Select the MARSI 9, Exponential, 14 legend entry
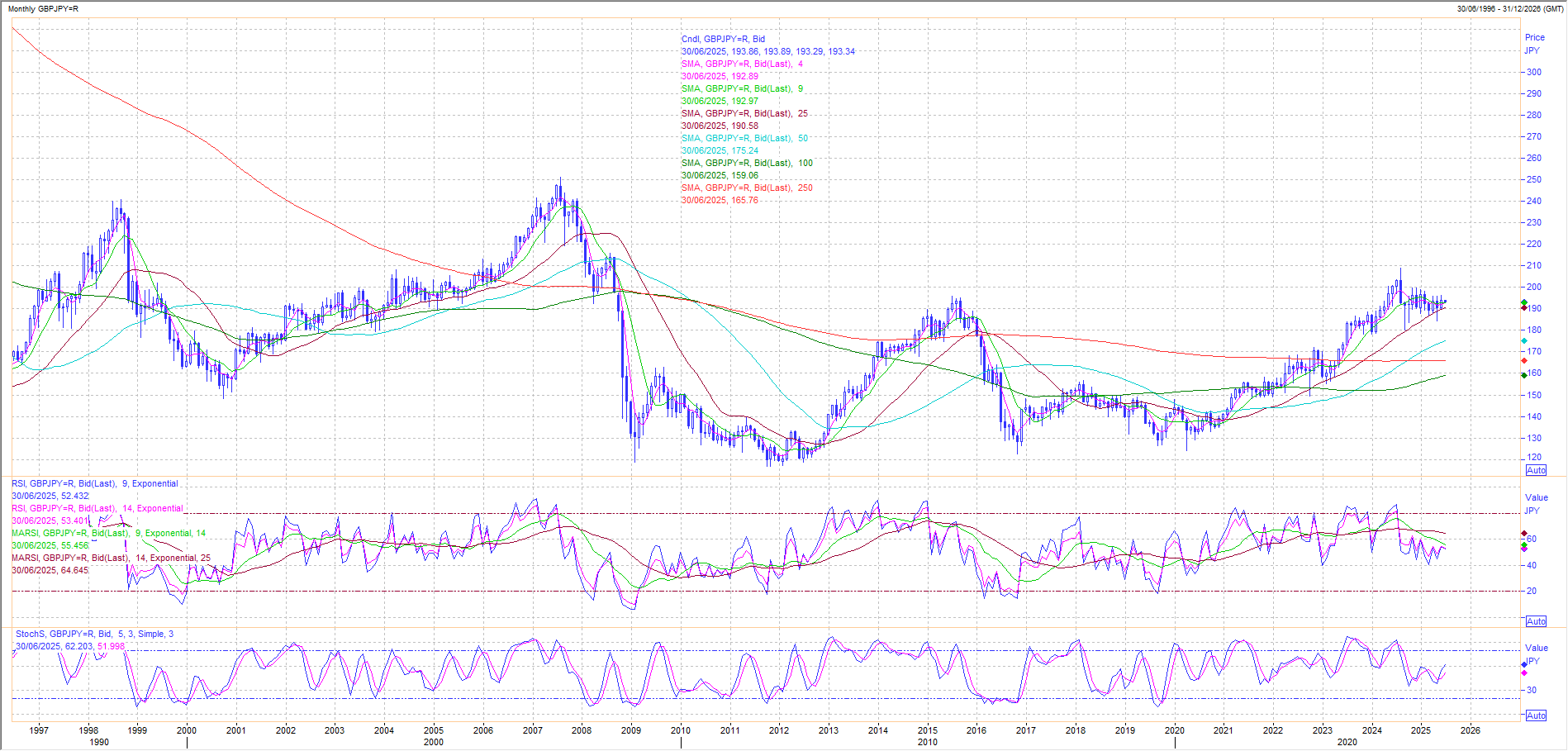 (x=109, y=533)
